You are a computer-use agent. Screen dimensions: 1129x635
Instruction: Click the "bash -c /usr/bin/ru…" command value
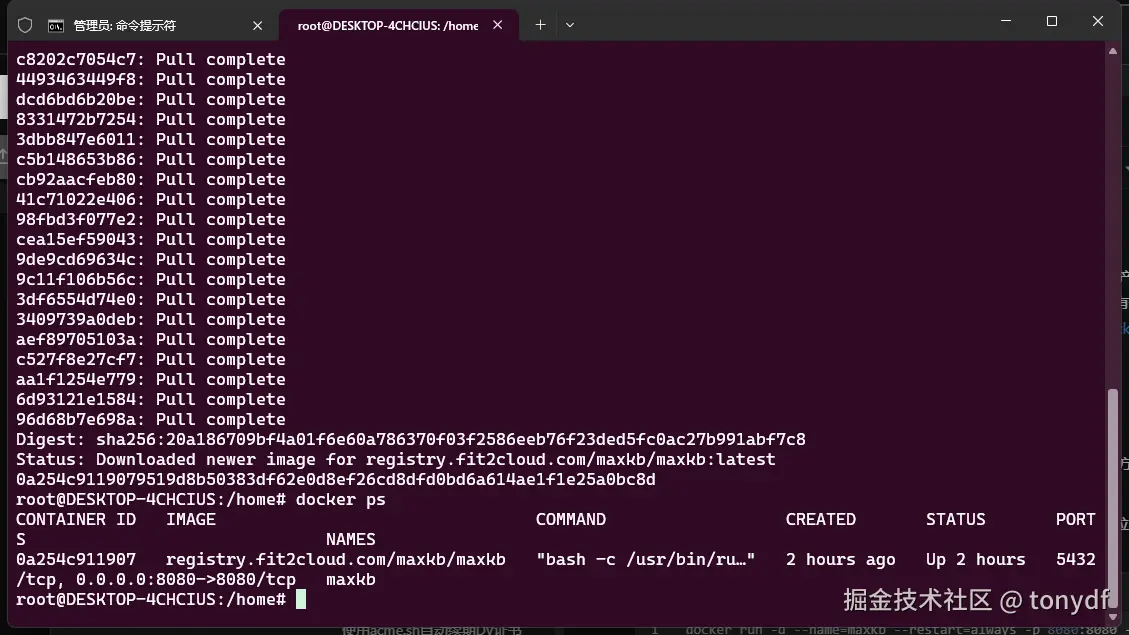(645, 559)
